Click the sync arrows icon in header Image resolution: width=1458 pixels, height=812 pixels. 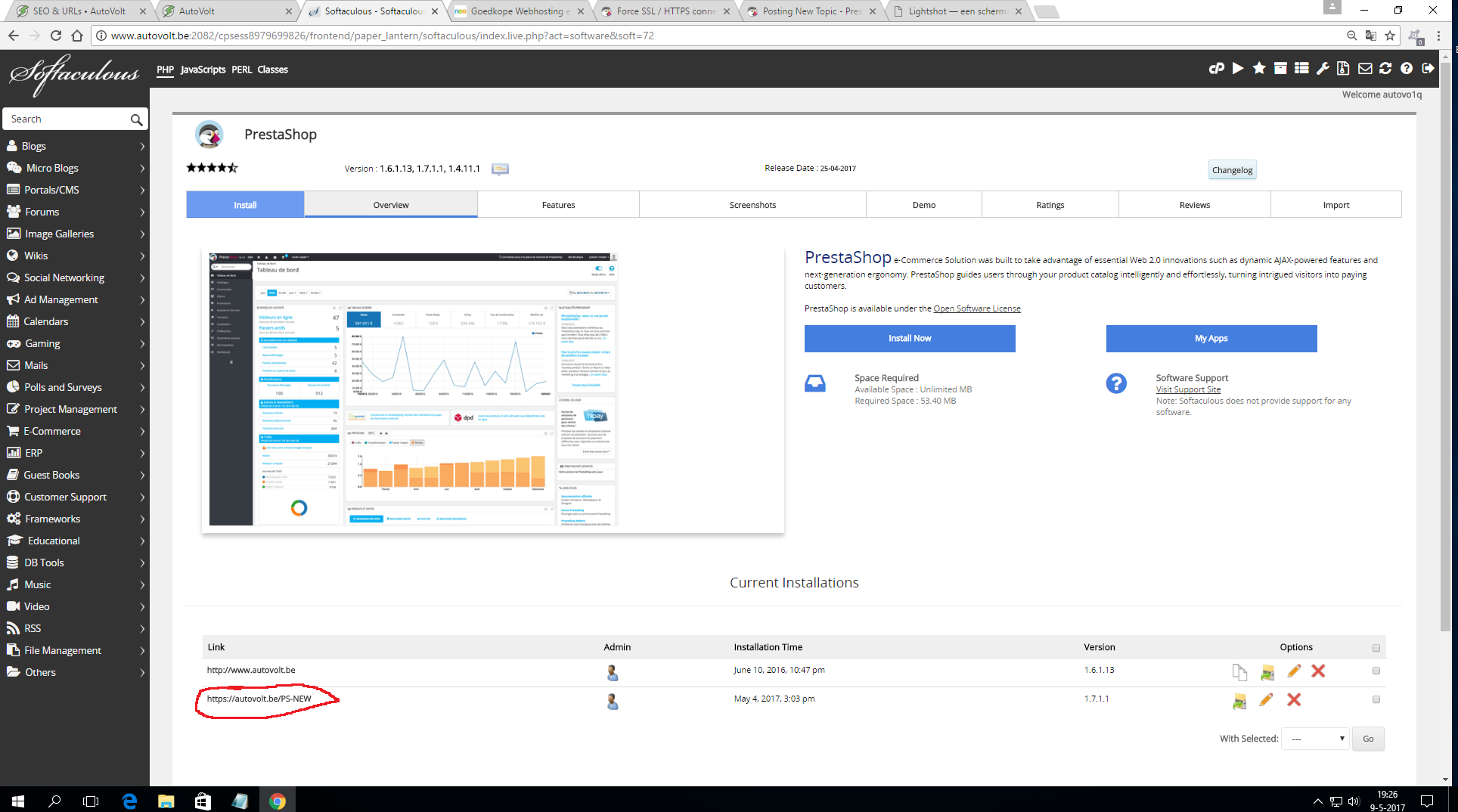[x=1385, y=69]
